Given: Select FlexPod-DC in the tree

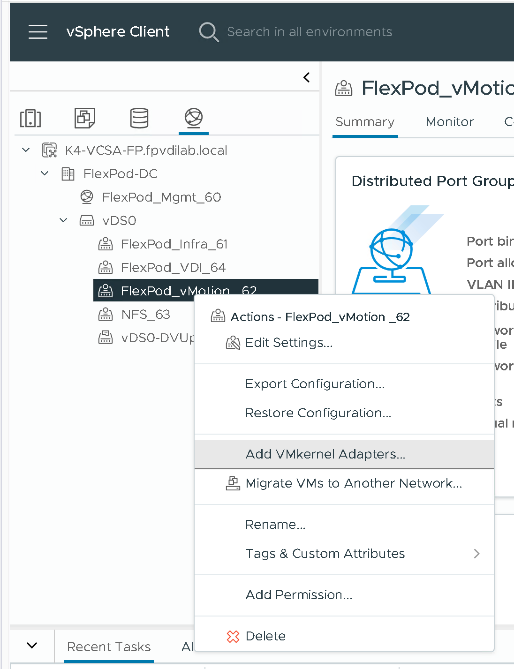Looking at the screenshot, I should [x=120, y=174].
